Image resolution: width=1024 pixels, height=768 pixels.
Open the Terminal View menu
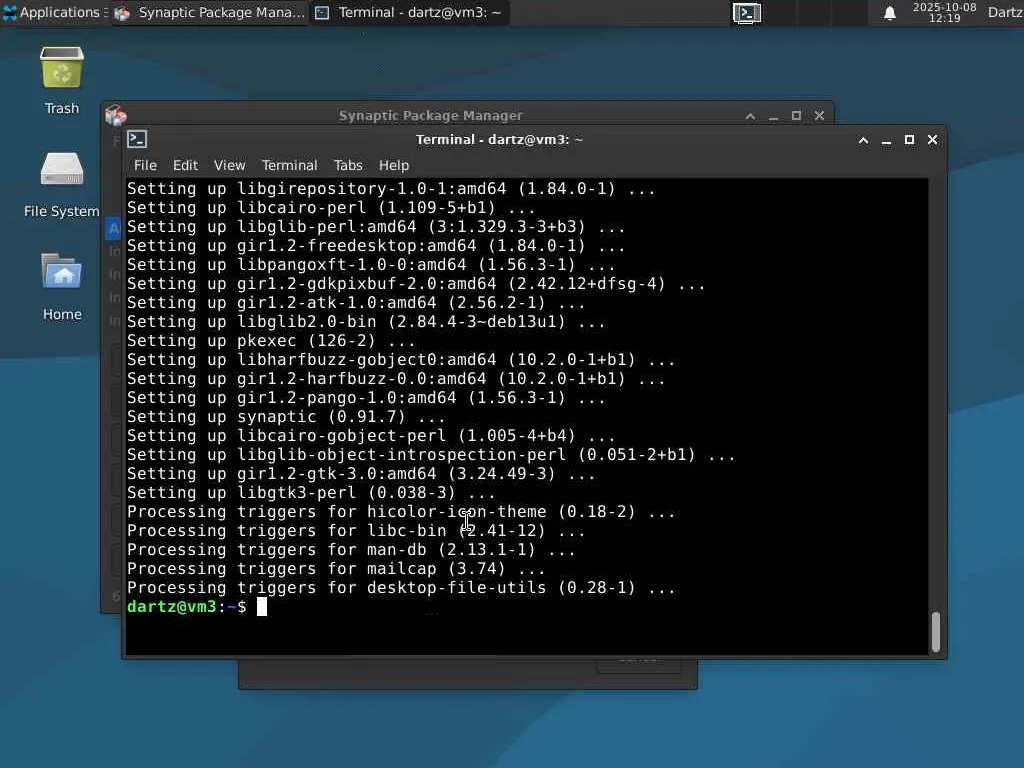(229, 165)
